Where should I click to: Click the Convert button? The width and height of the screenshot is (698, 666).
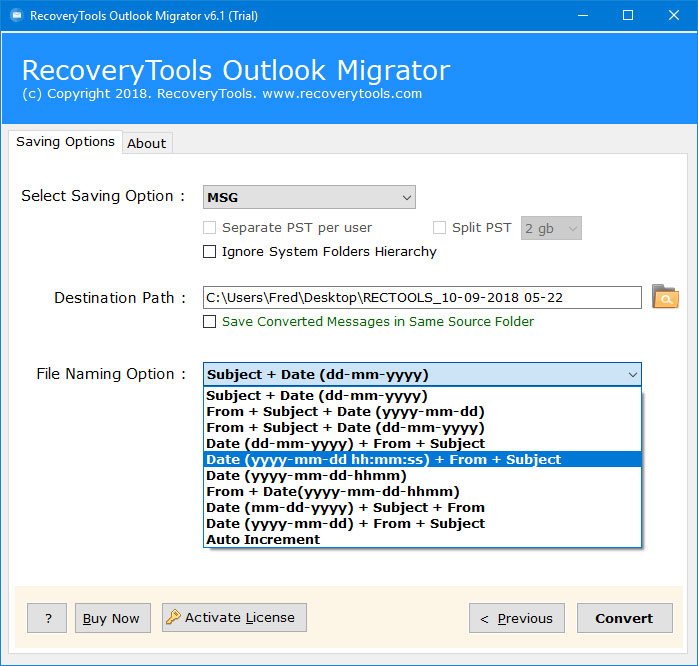pyautogui.click(x=625, y=618)
